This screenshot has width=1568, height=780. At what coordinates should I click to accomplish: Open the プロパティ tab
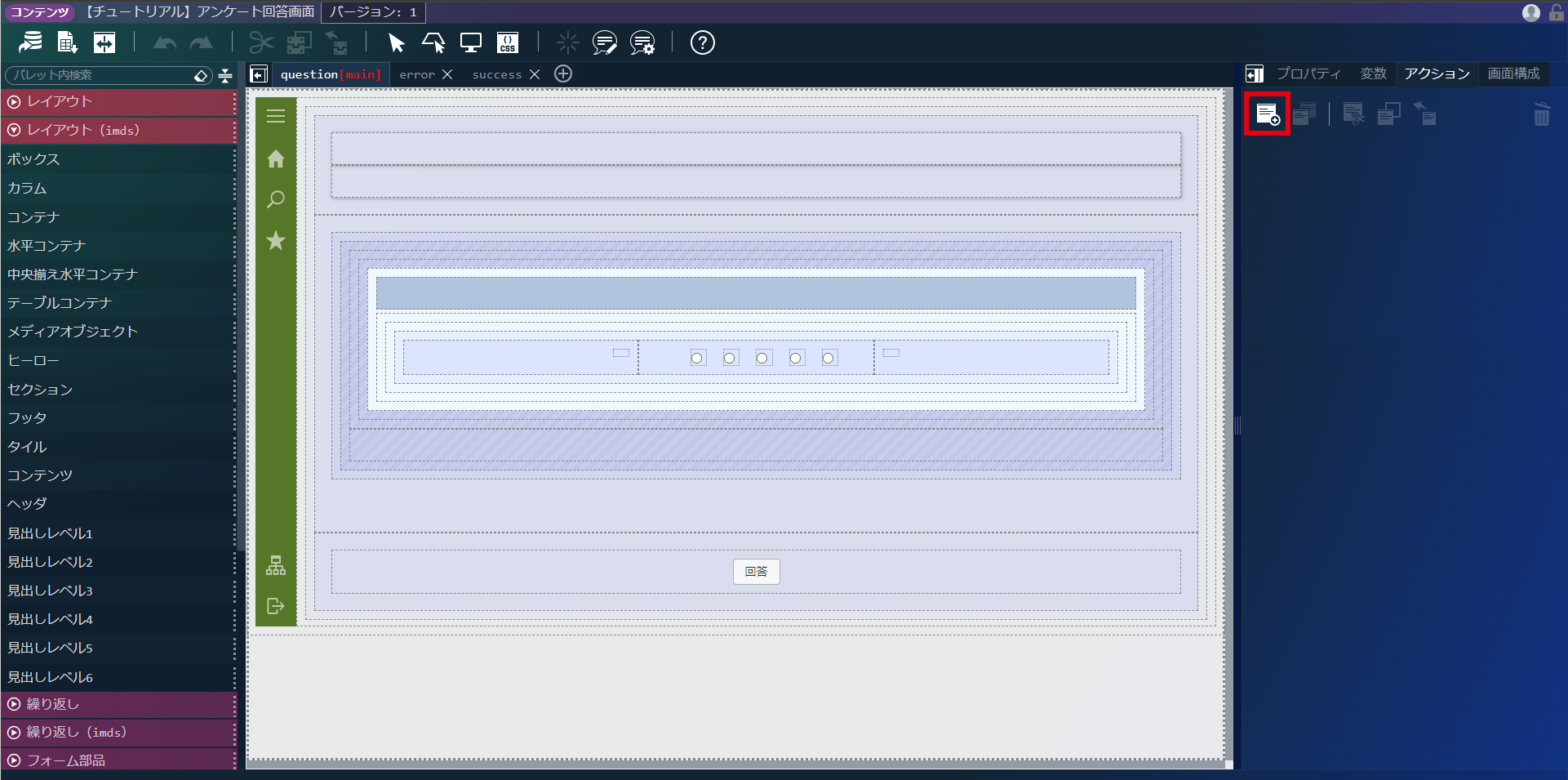point(1308,74)
